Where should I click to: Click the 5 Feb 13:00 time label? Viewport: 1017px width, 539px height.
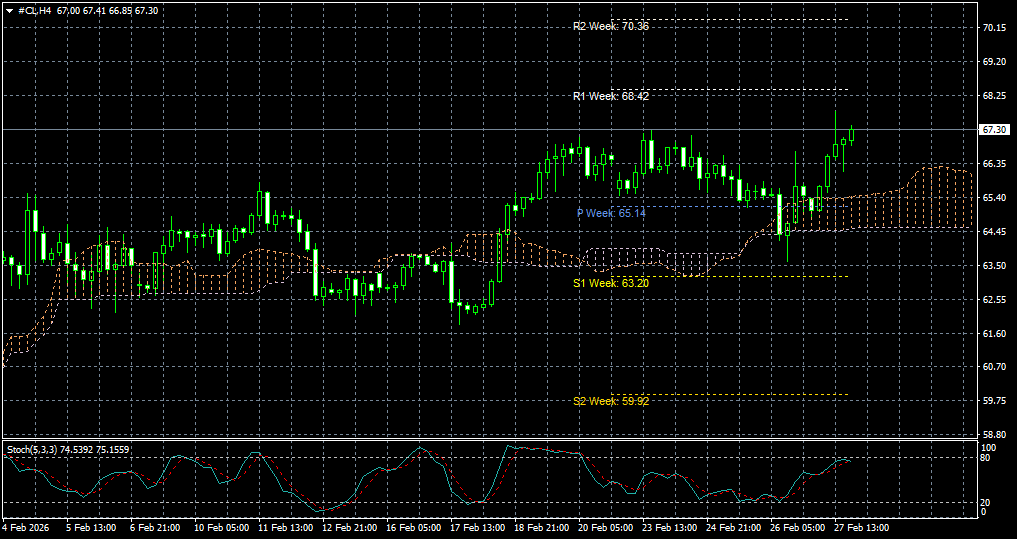91,528
